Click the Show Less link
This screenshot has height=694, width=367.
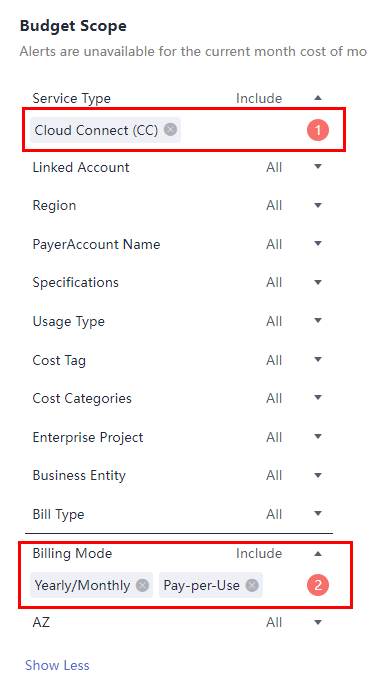pyautogui.click(x=57, y=665)
